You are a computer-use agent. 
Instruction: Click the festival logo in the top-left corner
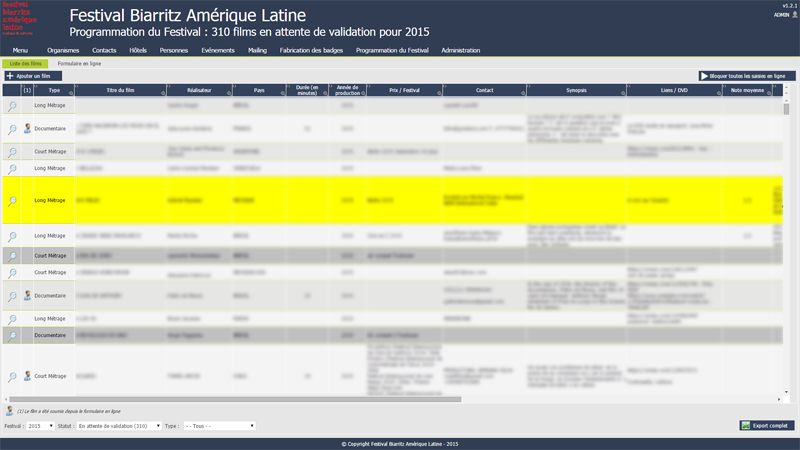point(19,18)
